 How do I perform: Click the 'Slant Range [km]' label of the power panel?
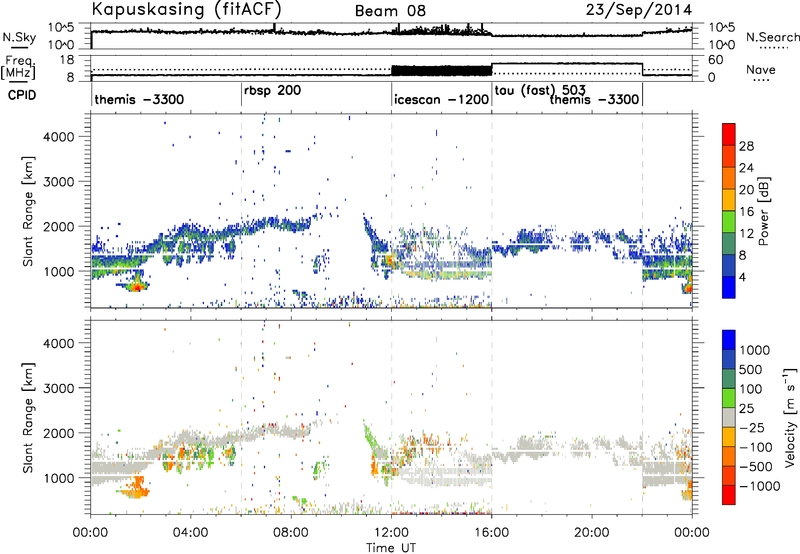pos(28,211)
